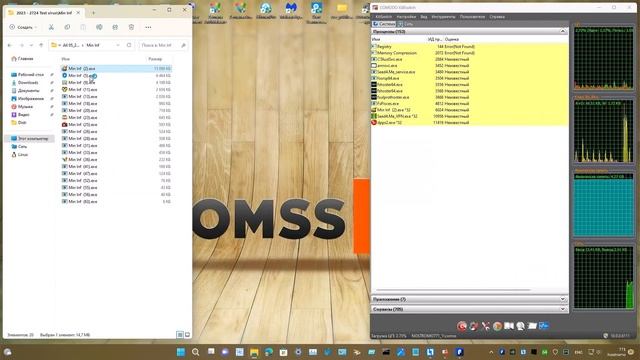Viewport: 640px width, 360px height.
Task: Sort processes by ИД пр. column
Action: 435,39
